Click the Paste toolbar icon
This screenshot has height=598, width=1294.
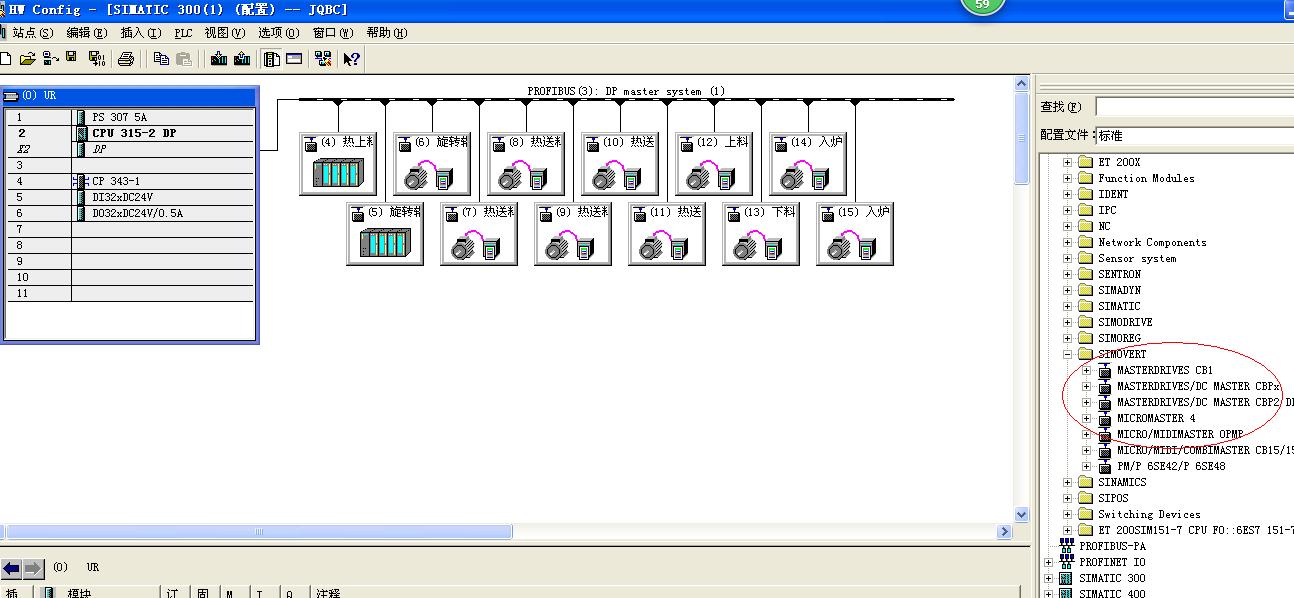(185, 59)
